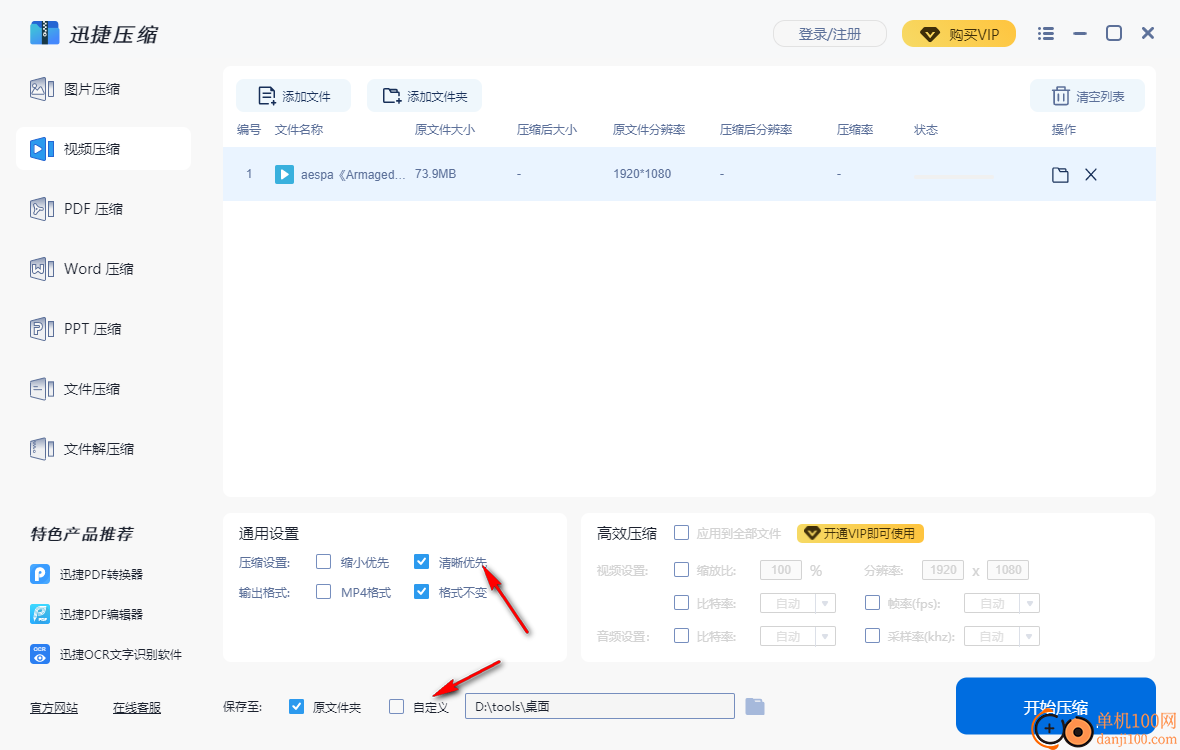Open 迅捷PDF转换器 recommended product

click(87, 575)
